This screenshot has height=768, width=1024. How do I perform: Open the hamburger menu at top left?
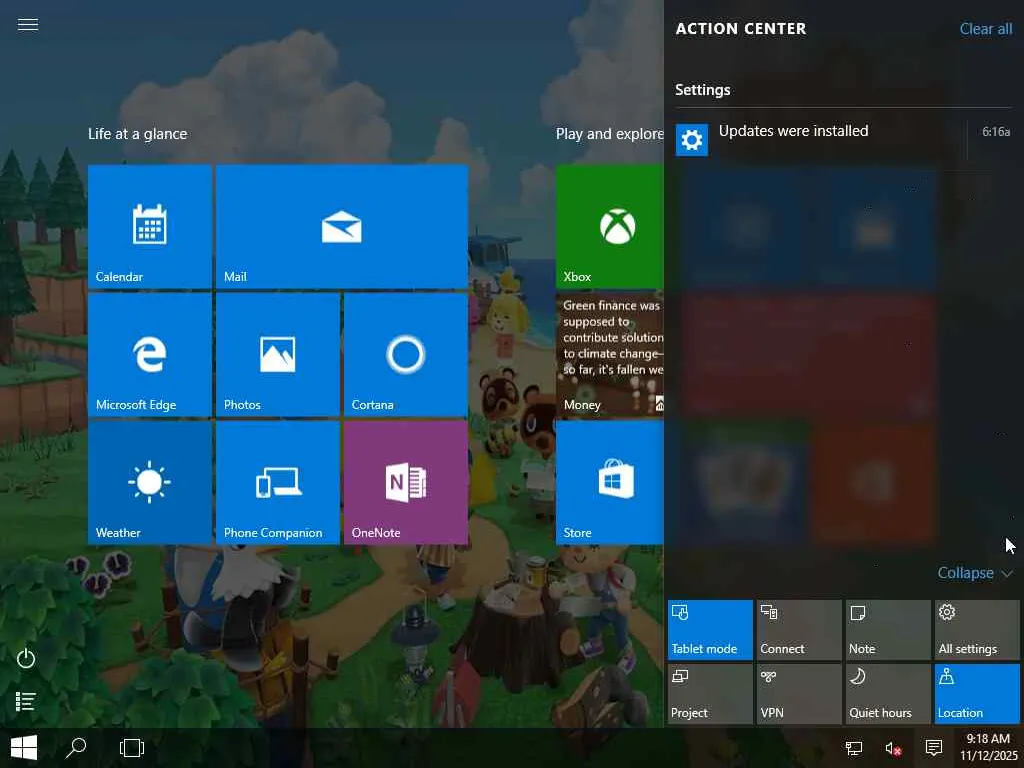coord(27,25)
